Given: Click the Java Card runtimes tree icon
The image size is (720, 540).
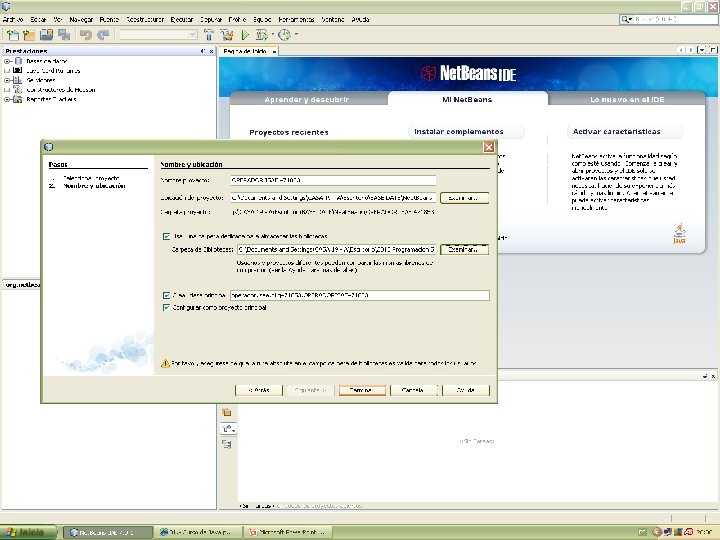Looking at the screenshot, I should coord(17,70).
